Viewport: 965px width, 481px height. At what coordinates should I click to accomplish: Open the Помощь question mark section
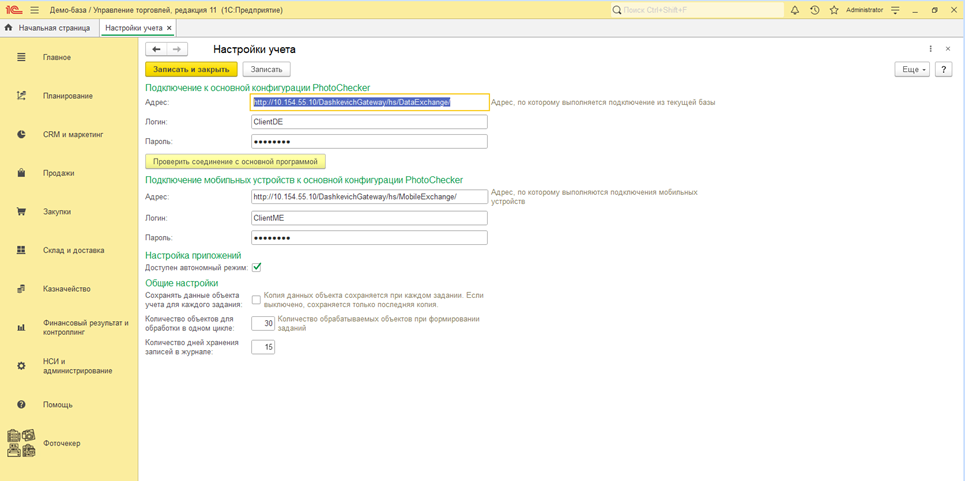coord(22,405)
